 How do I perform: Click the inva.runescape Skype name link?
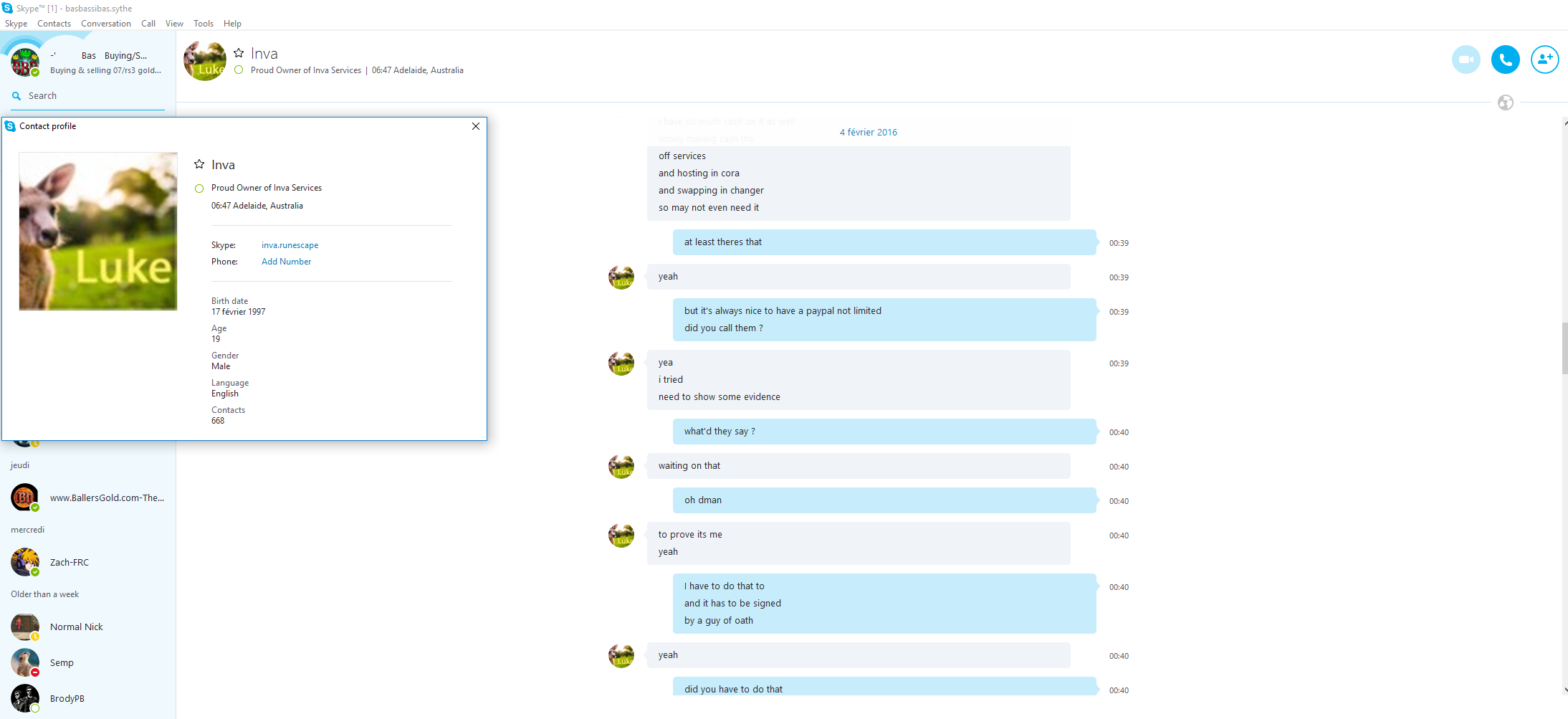(x=290, y=245)
